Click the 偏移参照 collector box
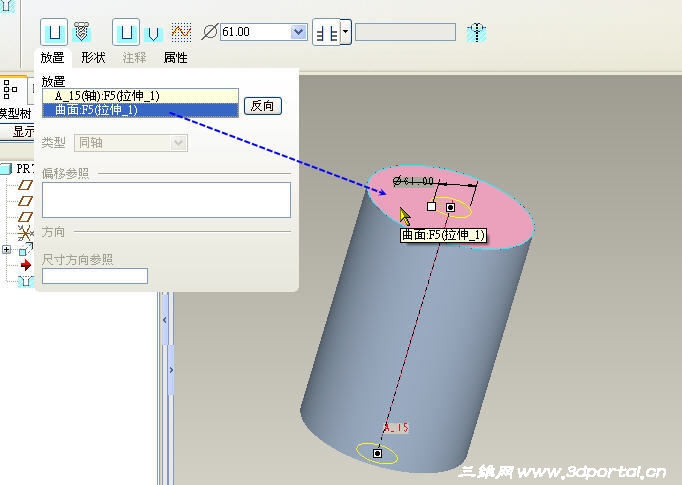Image resolution: width=682 pixels, height=485 pixels. tap(166, 200)
